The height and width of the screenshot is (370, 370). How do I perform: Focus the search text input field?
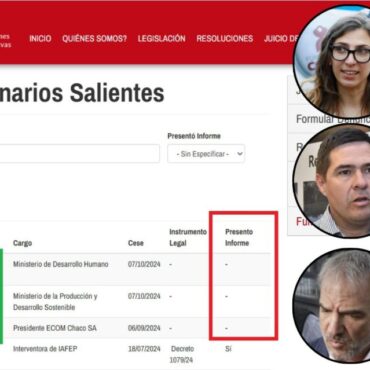pyautogui.click(x=79, y=154)
